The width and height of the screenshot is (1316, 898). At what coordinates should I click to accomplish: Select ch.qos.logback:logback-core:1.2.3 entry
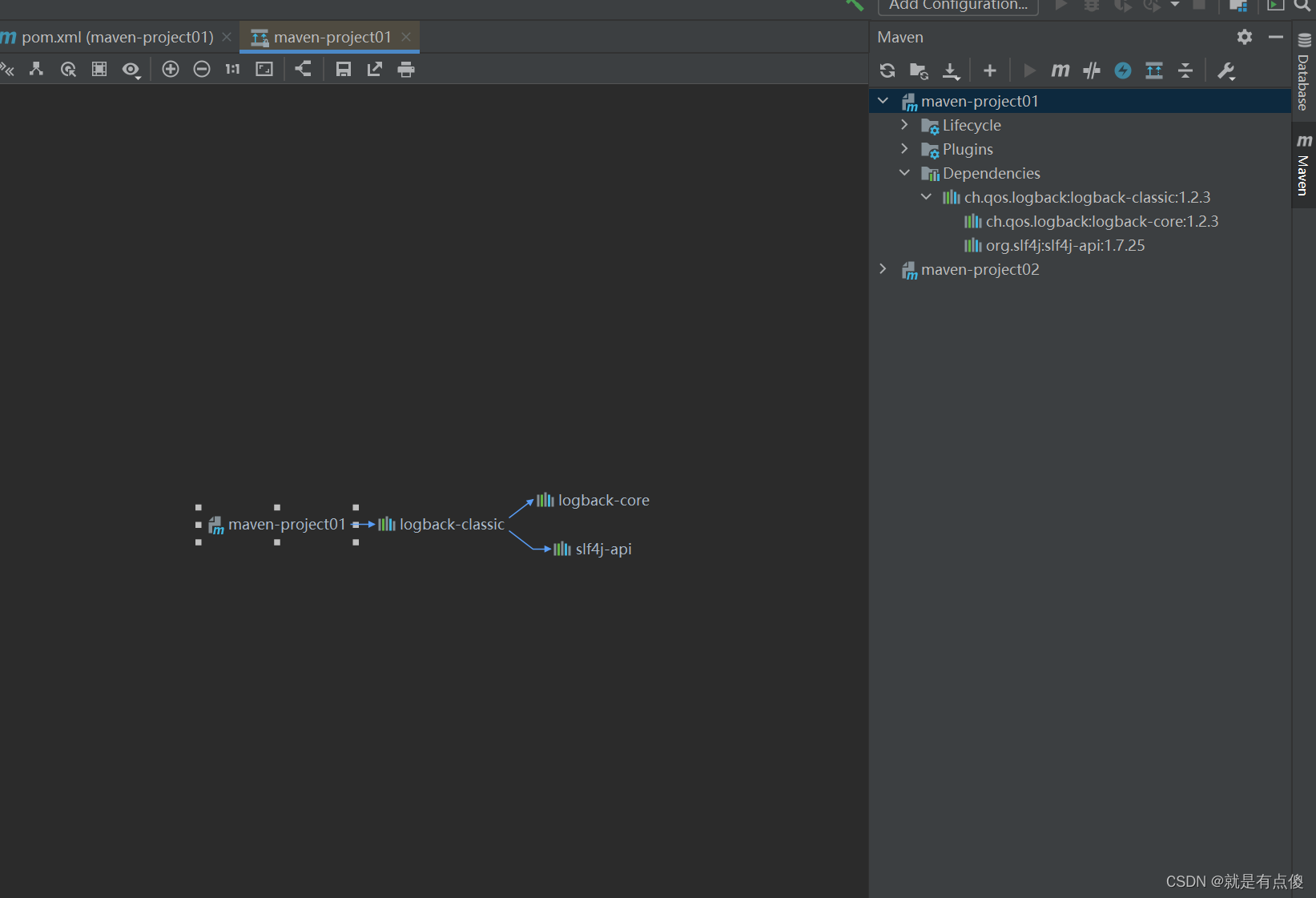(1102, 221)
